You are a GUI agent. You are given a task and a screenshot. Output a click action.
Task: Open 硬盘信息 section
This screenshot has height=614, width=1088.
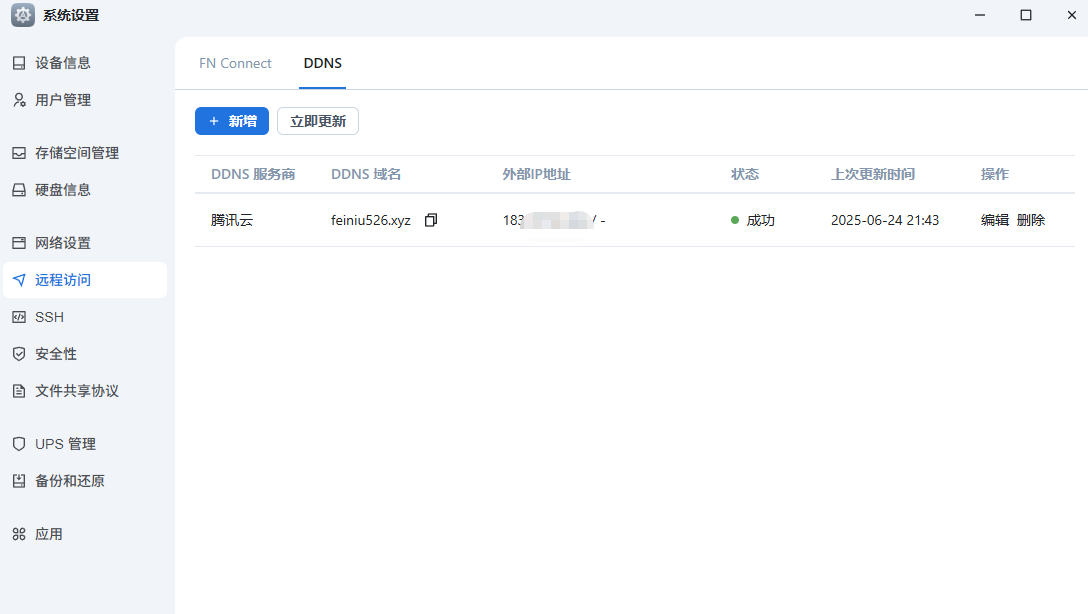(x=85, y=190)
